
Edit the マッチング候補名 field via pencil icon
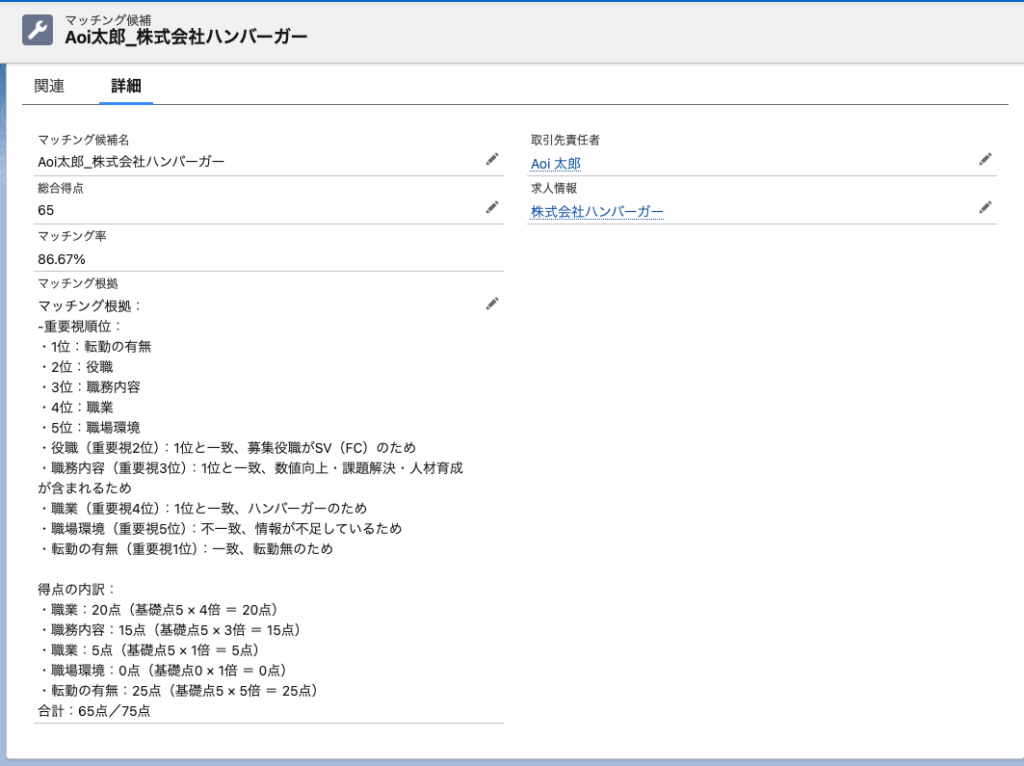point(492,159)
